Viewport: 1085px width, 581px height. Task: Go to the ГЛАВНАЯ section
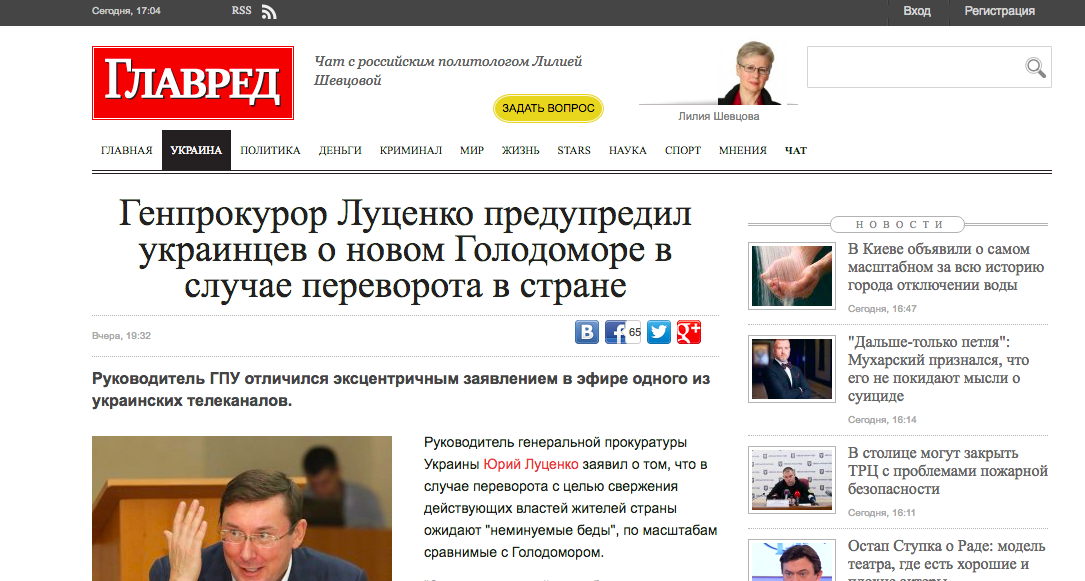[127, 150]
